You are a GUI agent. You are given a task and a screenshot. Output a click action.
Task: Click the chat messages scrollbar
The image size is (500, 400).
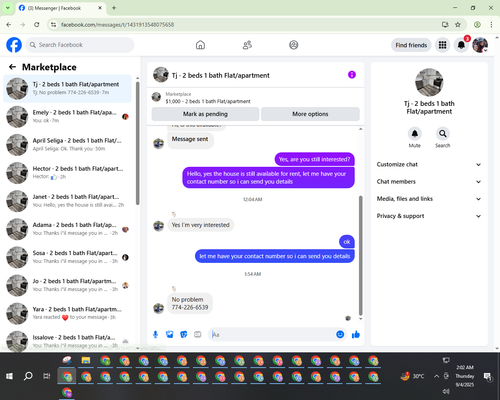pyautogui.click(x=360, y=255)
